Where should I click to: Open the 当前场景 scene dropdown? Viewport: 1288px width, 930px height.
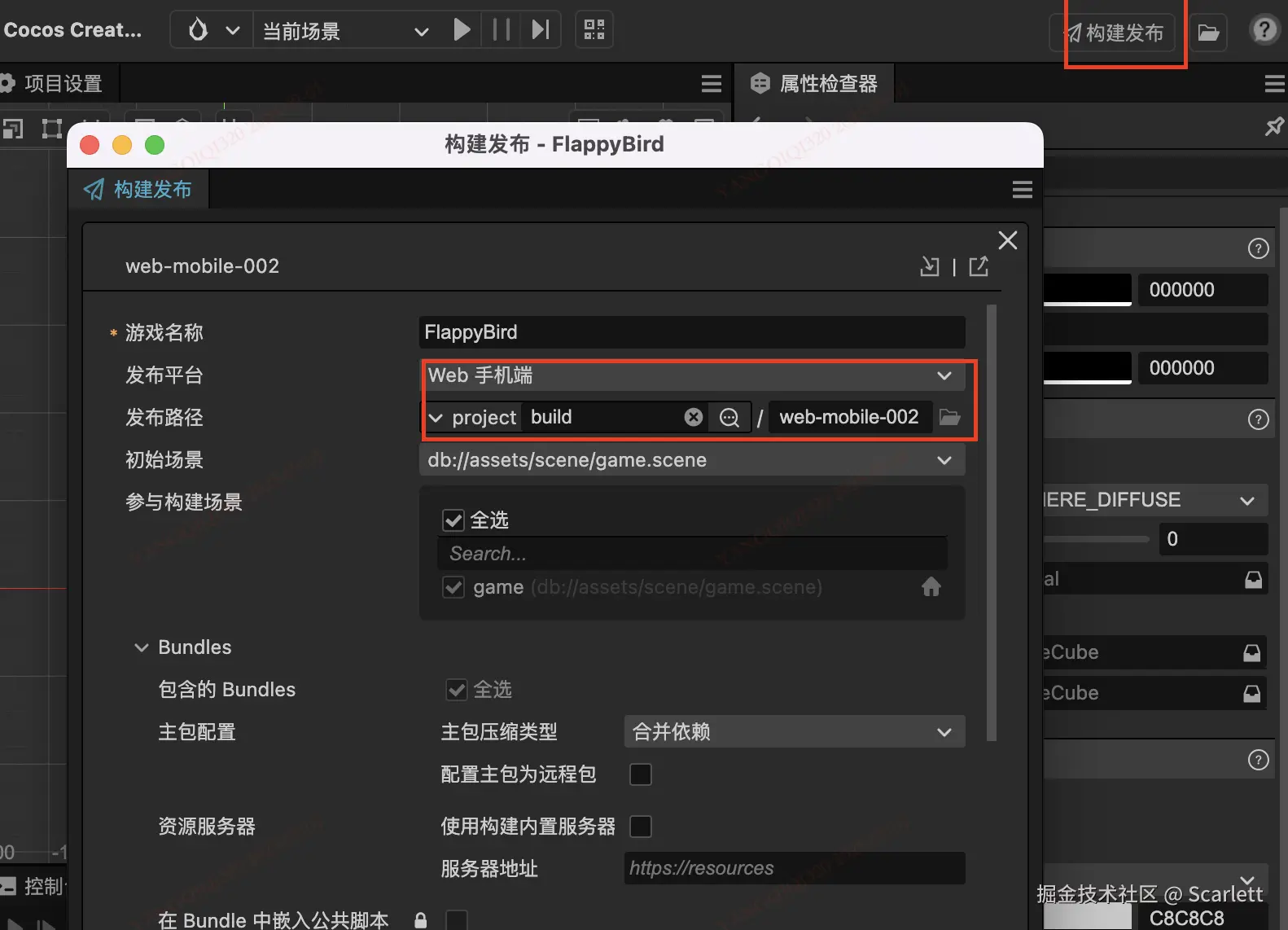[346, 31]
